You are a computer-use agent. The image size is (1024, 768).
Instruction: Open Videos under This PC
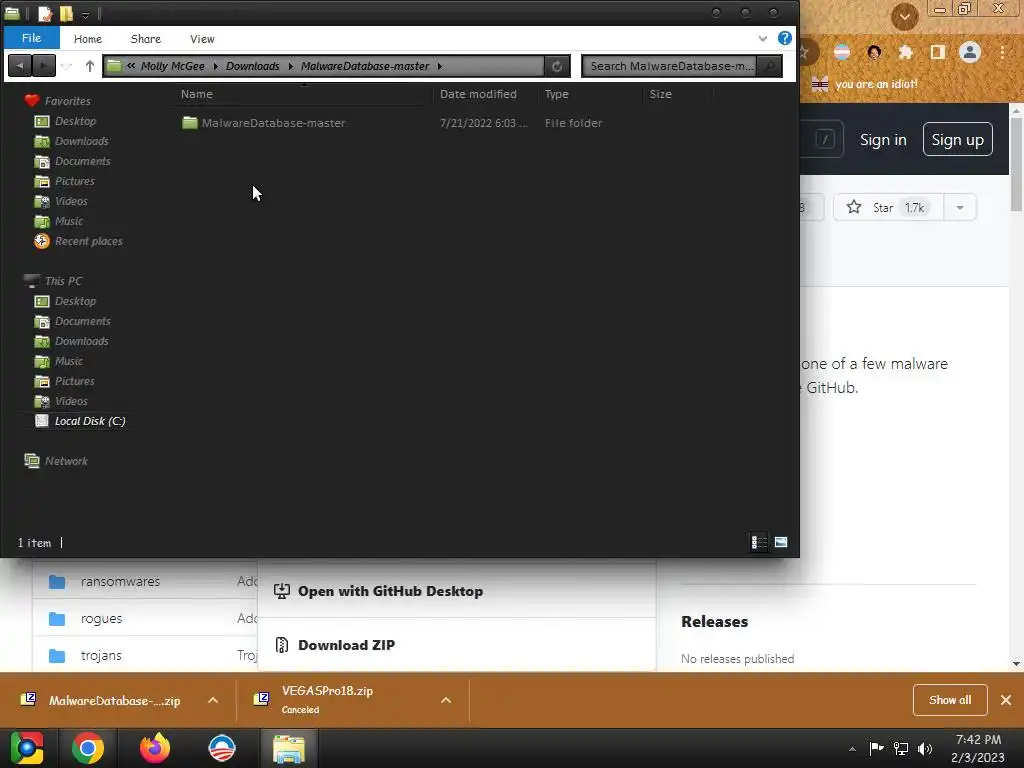pos(71,401)
